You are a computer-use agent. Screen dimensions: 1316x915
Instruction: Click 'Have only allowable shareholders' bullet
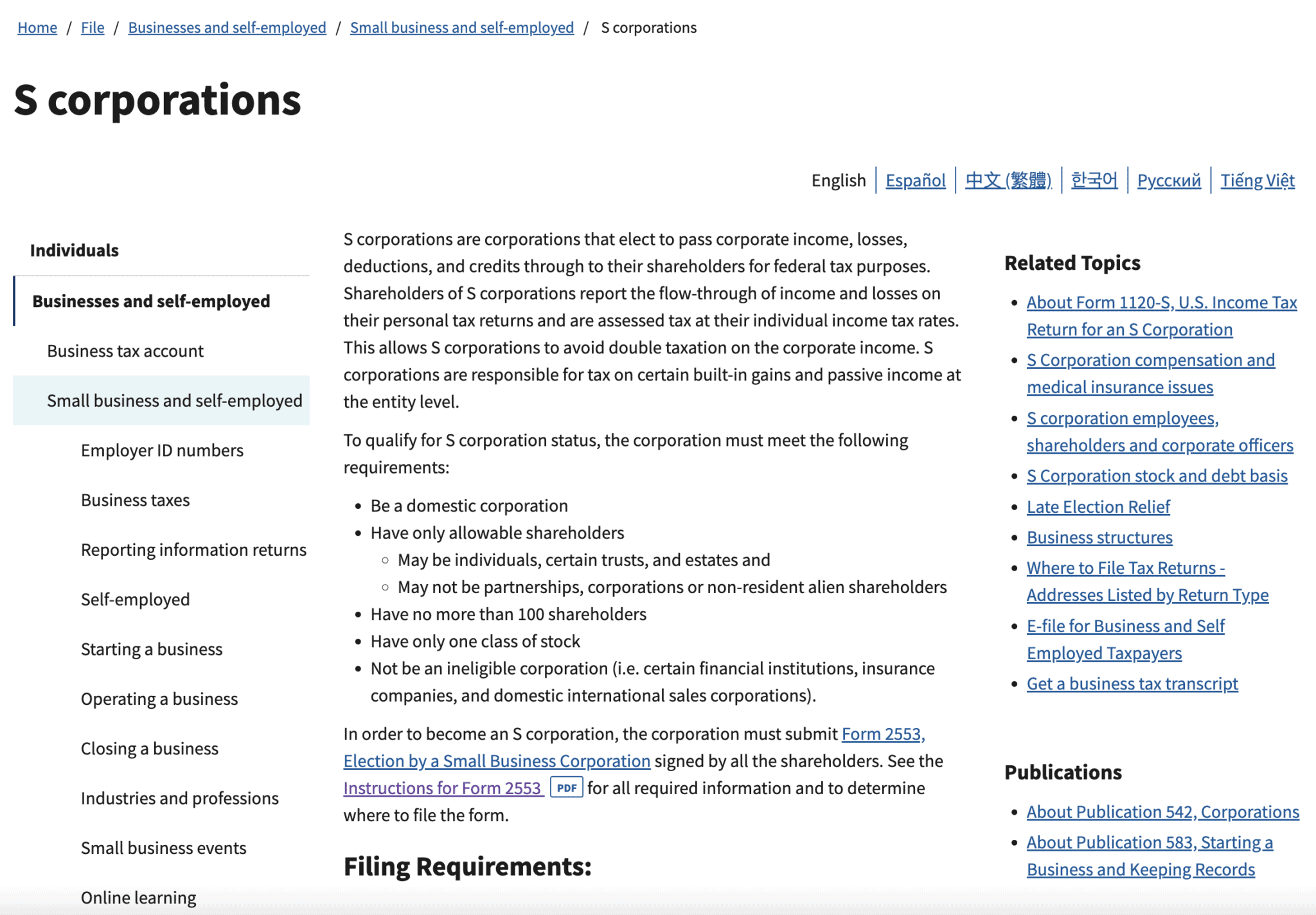[497, 533]
